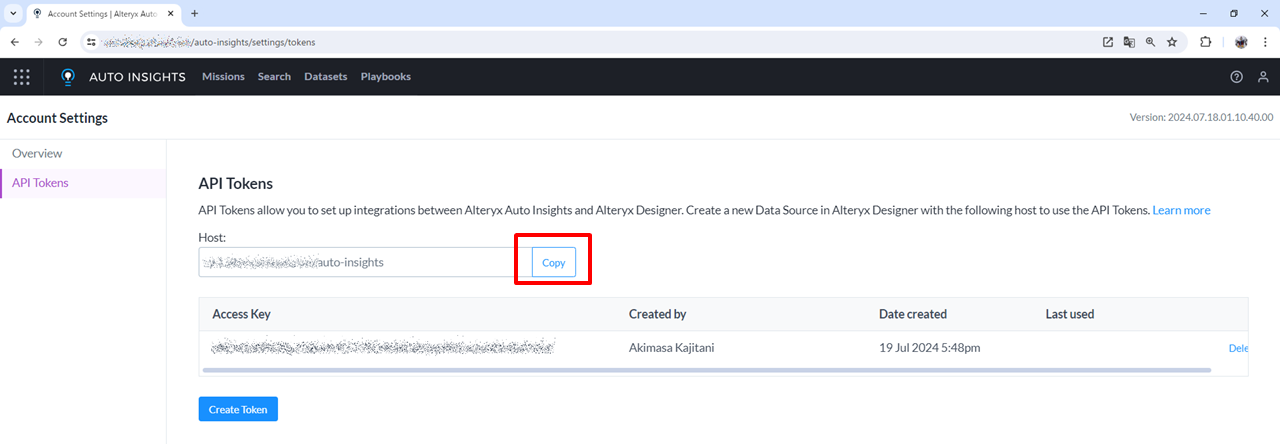This screenshot has width=1280, height=444.
Task: Open the user account profile icon
Action: (x=1264, y=77)
